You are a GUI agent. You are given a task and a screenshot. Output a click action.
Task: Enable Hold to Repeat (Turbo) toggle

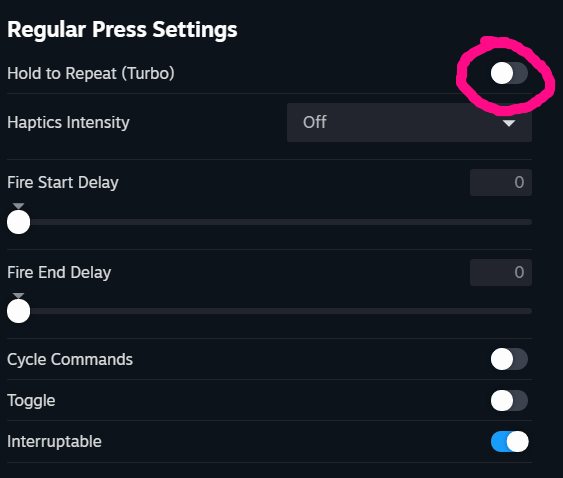click(509, 73)
